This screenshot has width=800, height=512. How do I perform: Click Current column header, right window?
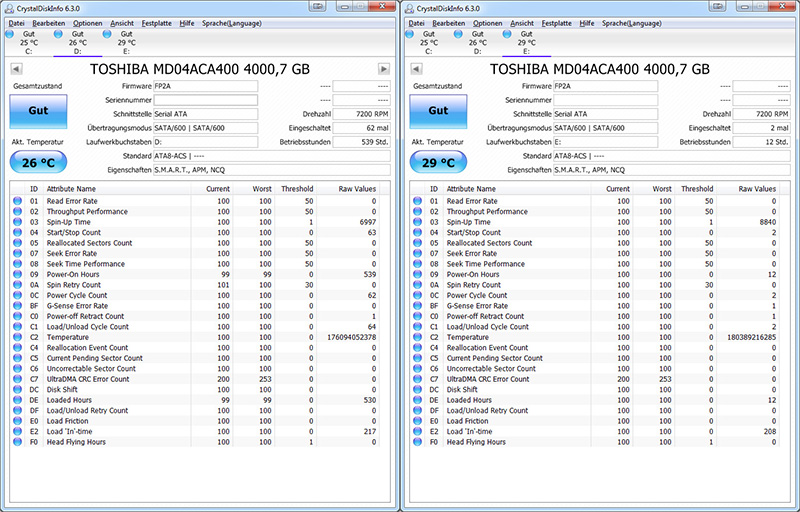612,189
